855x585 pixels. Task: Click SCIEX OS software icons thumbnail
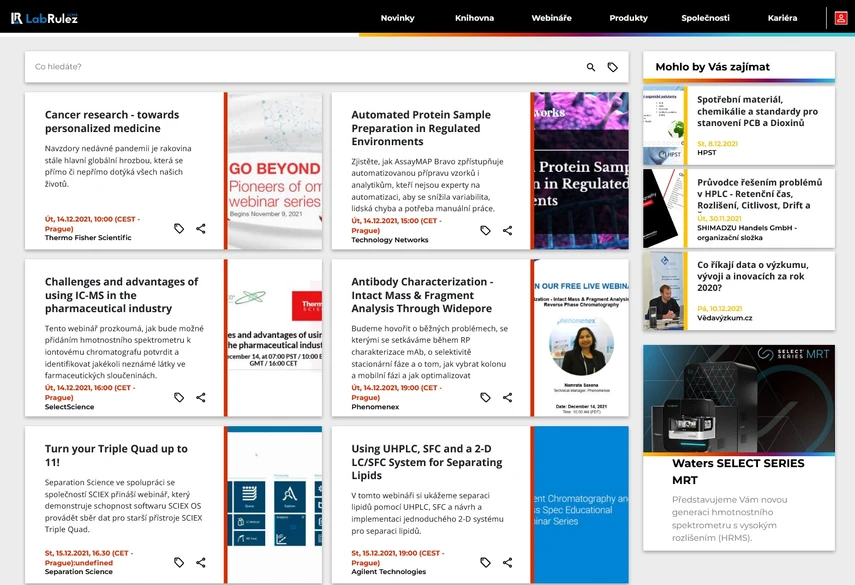click(x=275, y=505)
